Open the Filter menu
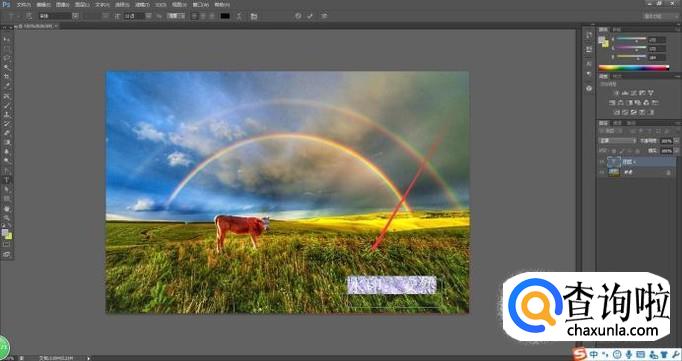682x361 pixels. (142, 5)
